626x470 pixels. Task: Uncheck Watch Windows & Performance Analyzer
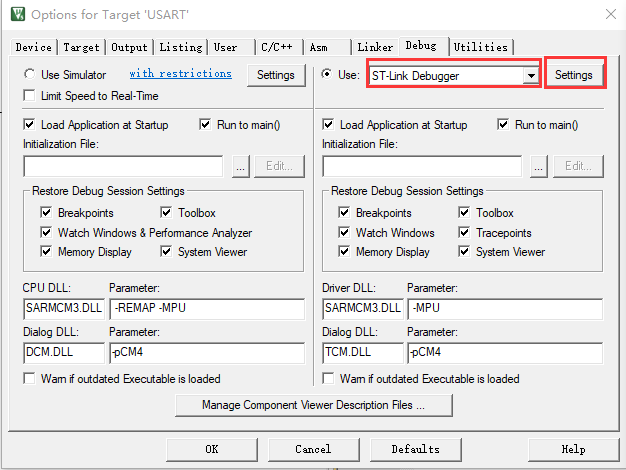coord(46,233)
